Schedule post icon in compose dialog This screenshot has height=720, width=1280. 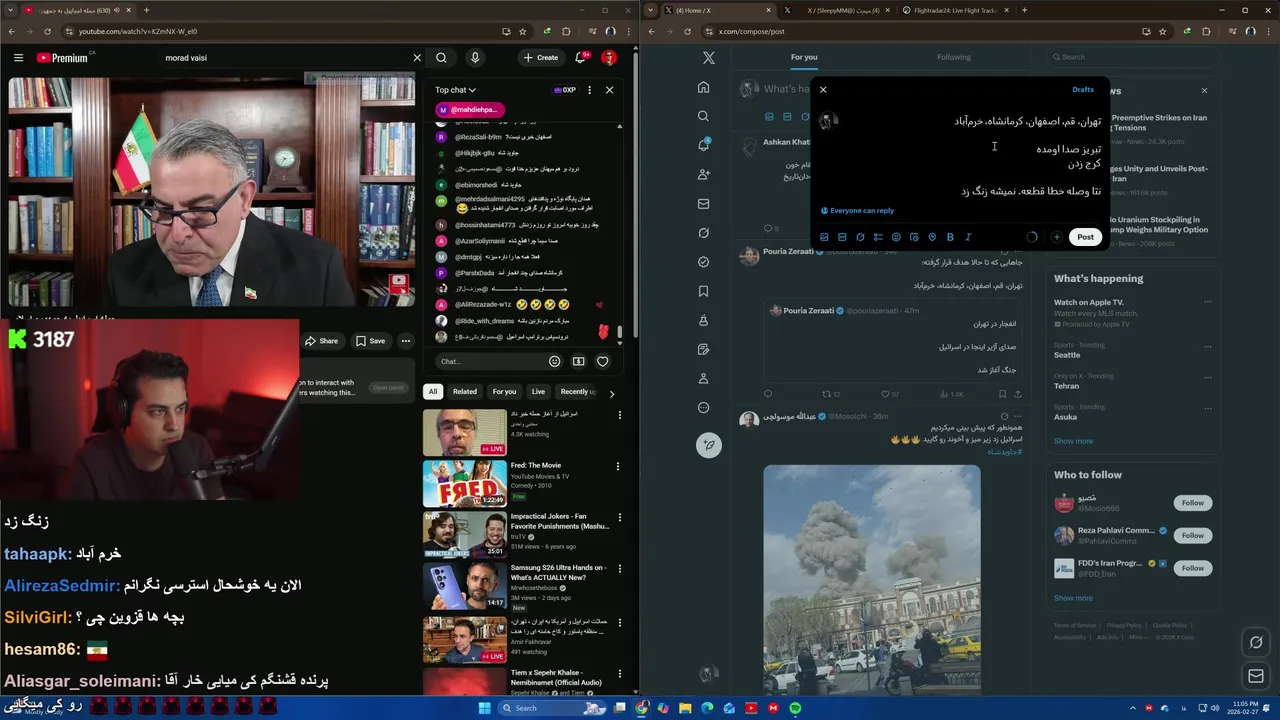pos(914,237)
